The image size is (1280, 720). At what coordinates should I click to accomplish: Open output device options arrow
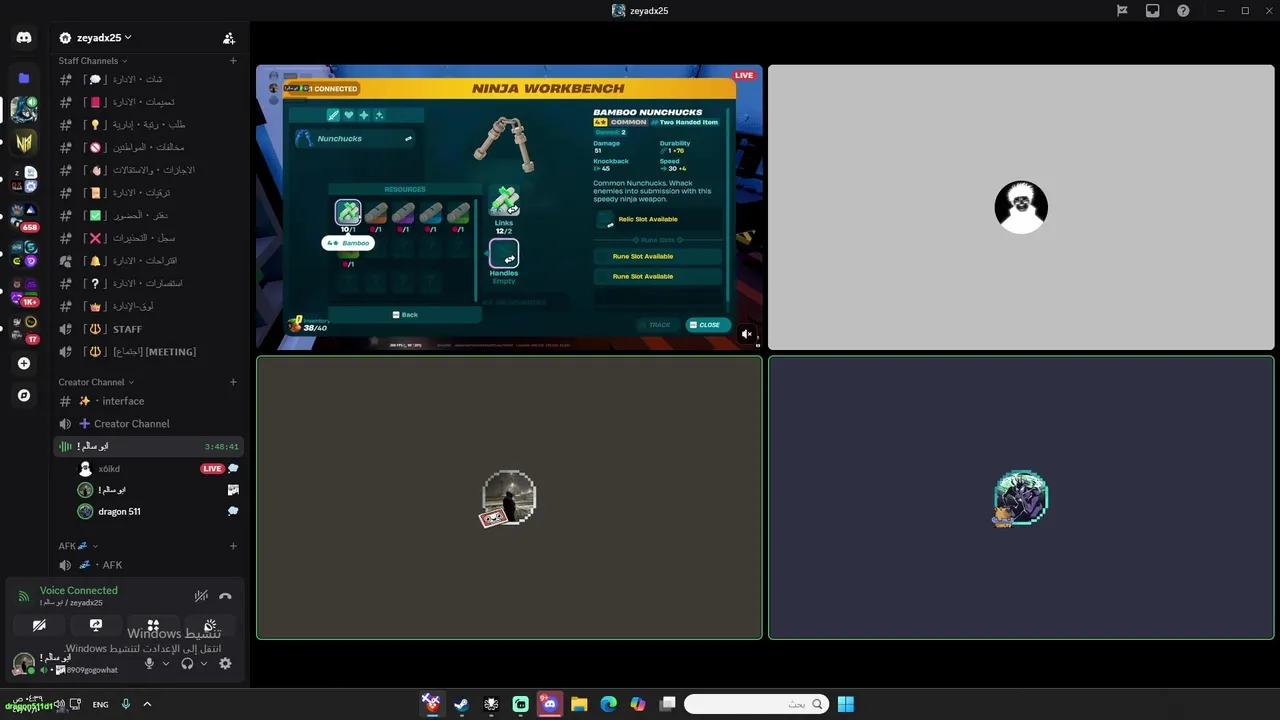(204, 663)
